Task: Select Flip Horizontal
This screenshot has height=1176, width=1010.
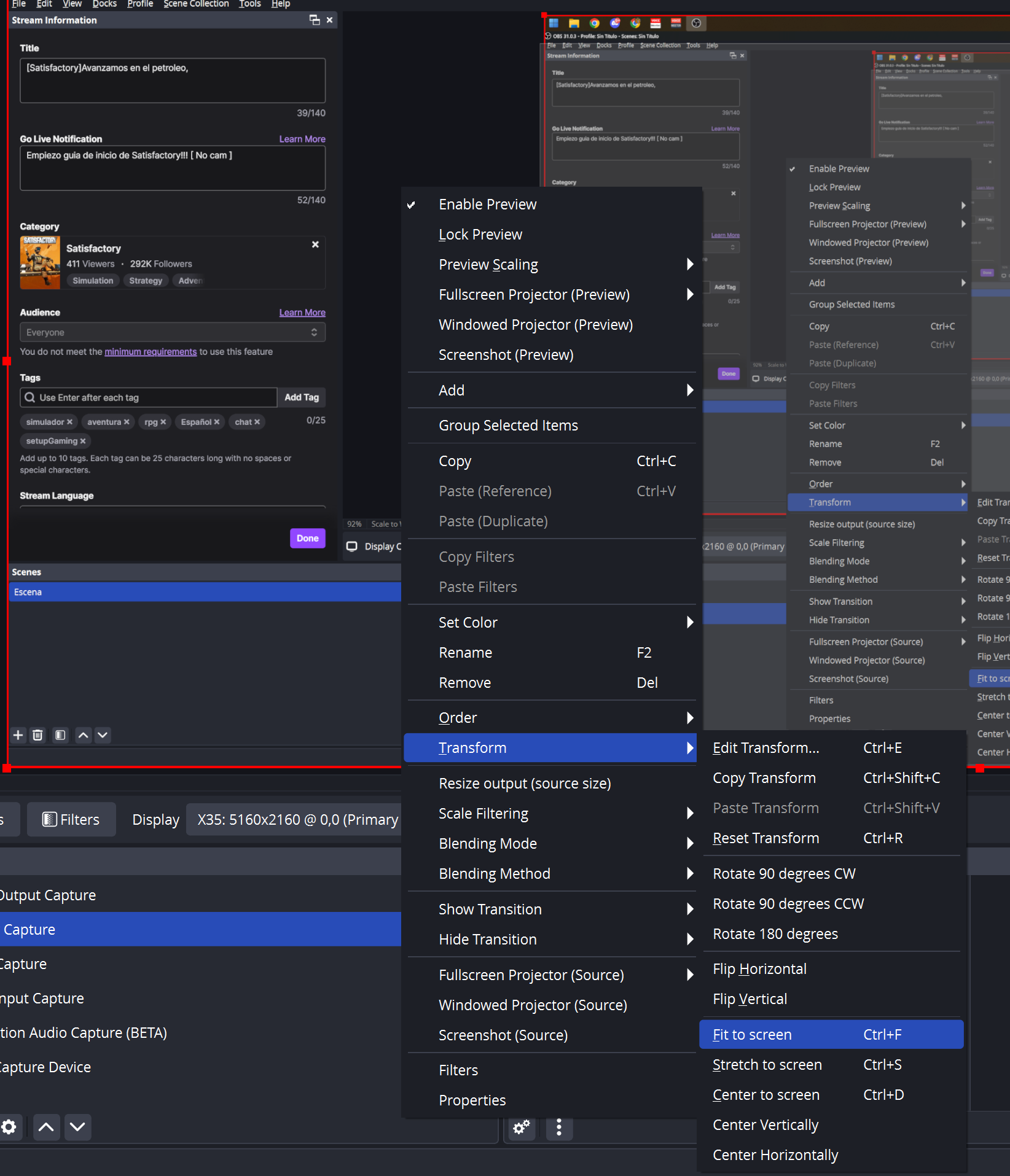Action: coord(831,969)
